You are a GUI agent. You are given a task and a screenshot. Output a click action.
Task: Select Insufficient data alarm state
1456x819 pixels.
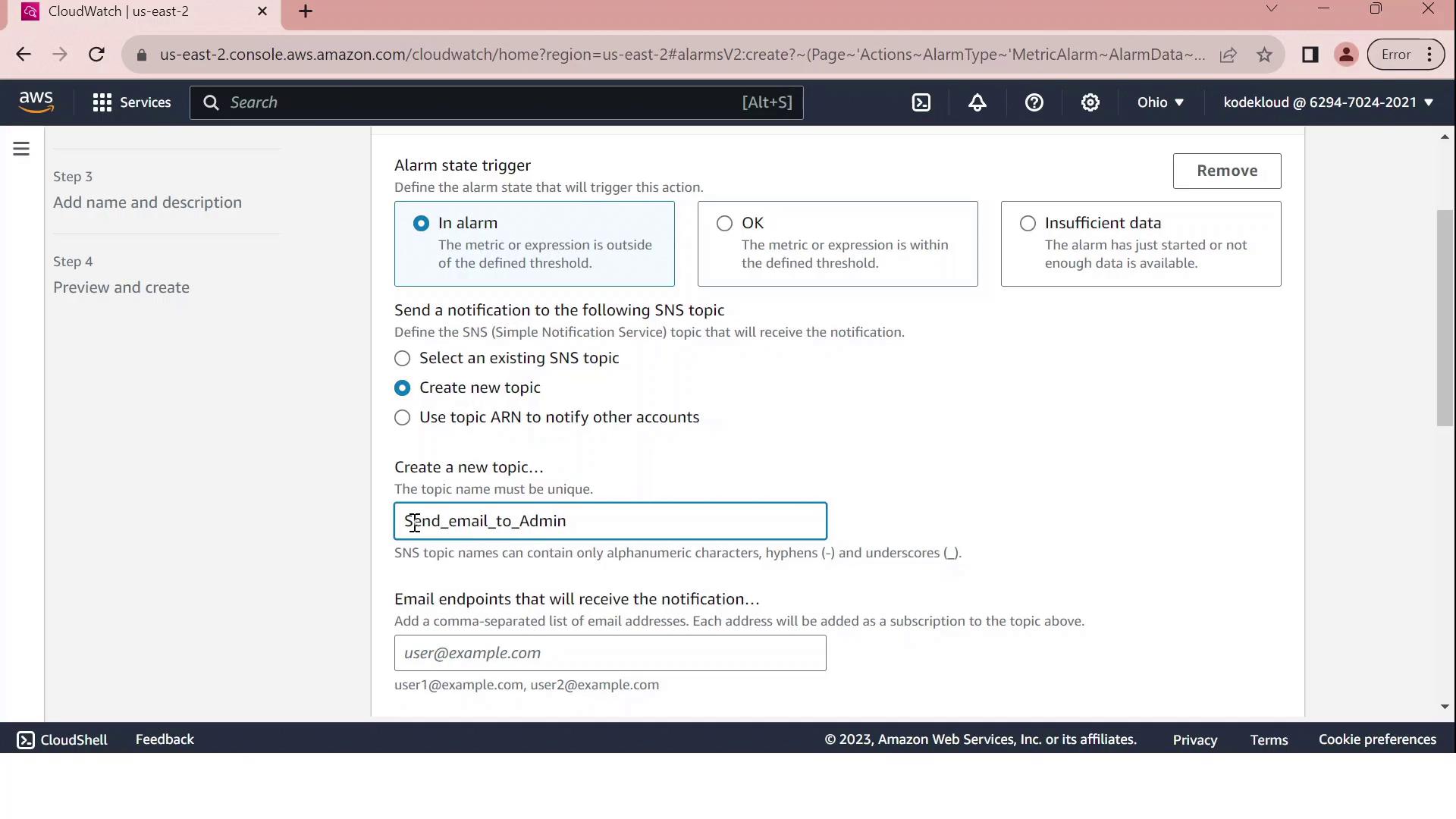[x=1028, y=223]
